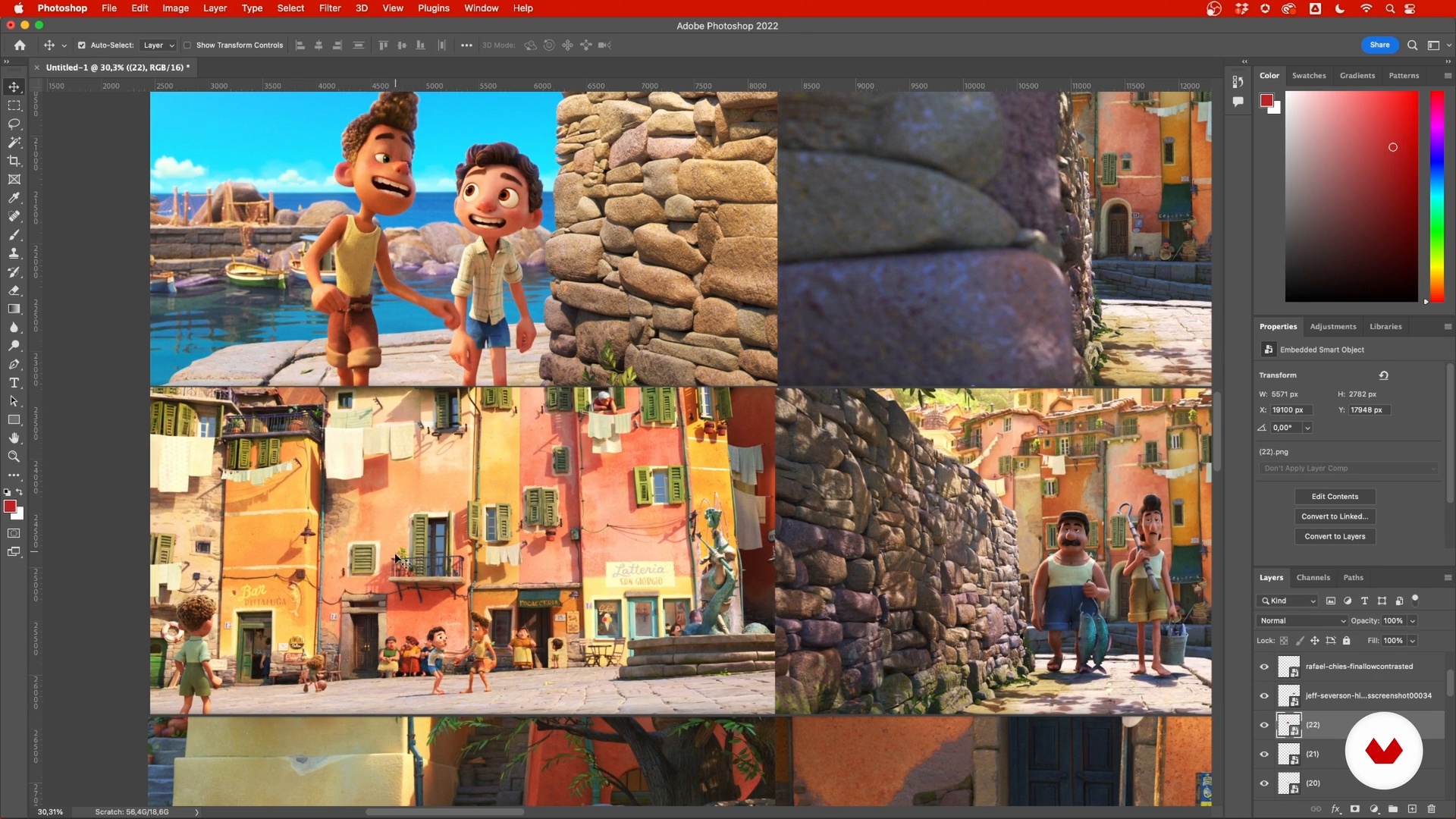Select the Spot Healing Brush tool

point(14,216)
